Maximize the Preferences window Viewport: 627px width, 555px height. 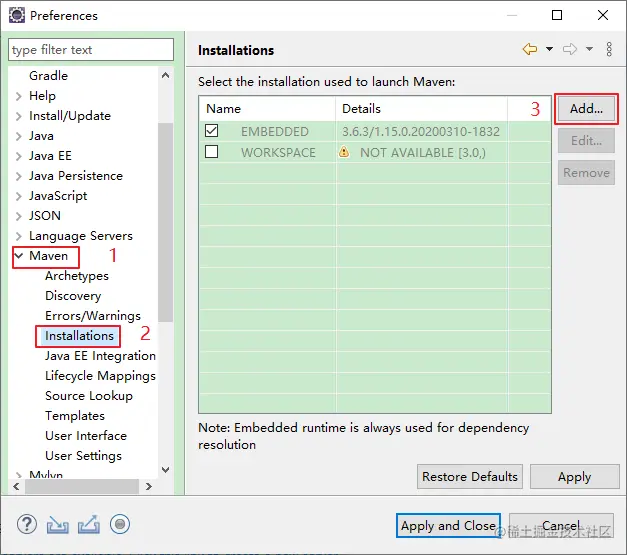tap(557, 15)
